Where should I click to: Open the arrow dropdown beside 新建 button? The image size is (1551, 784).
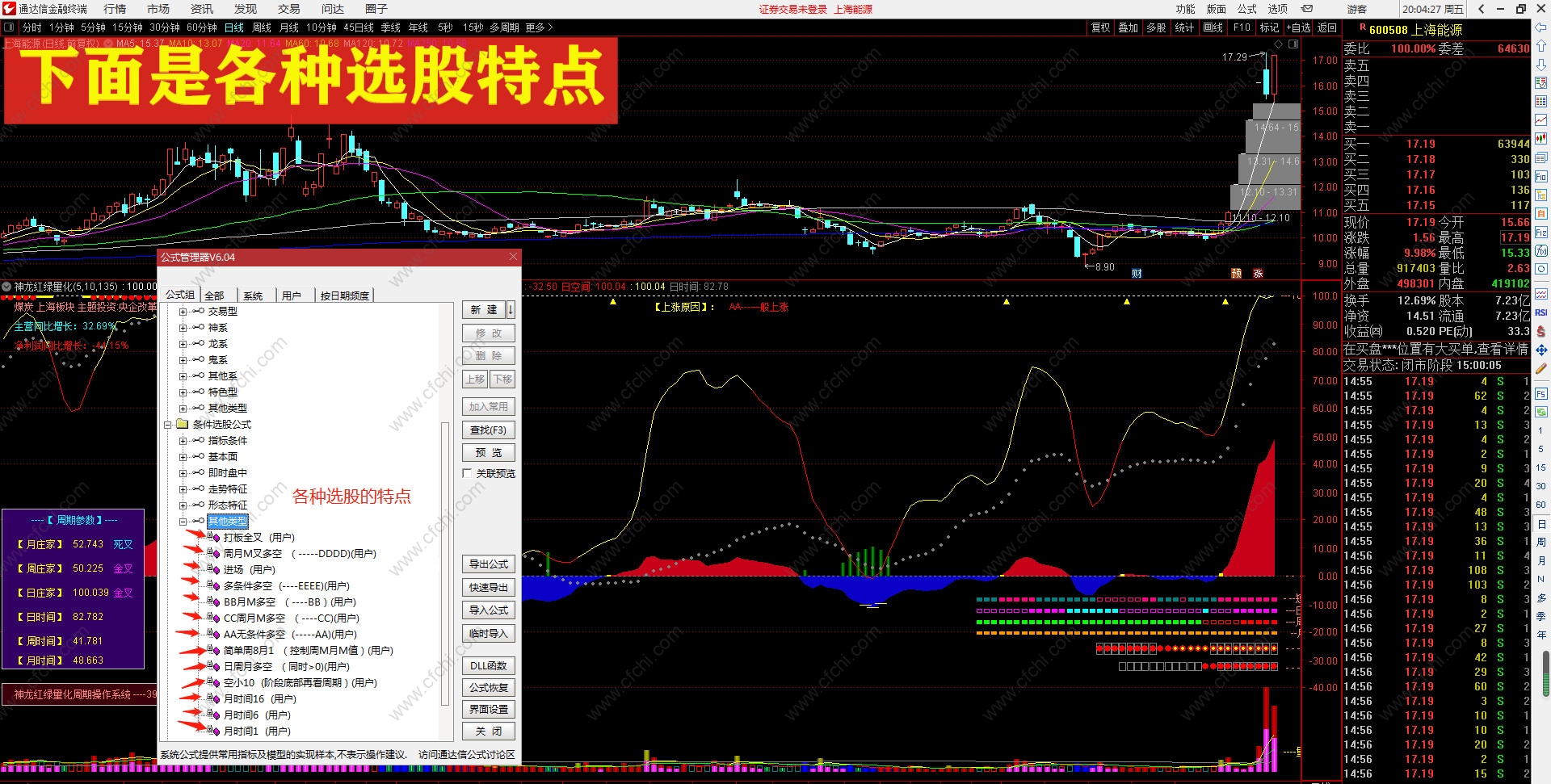(x=511, y=310)
